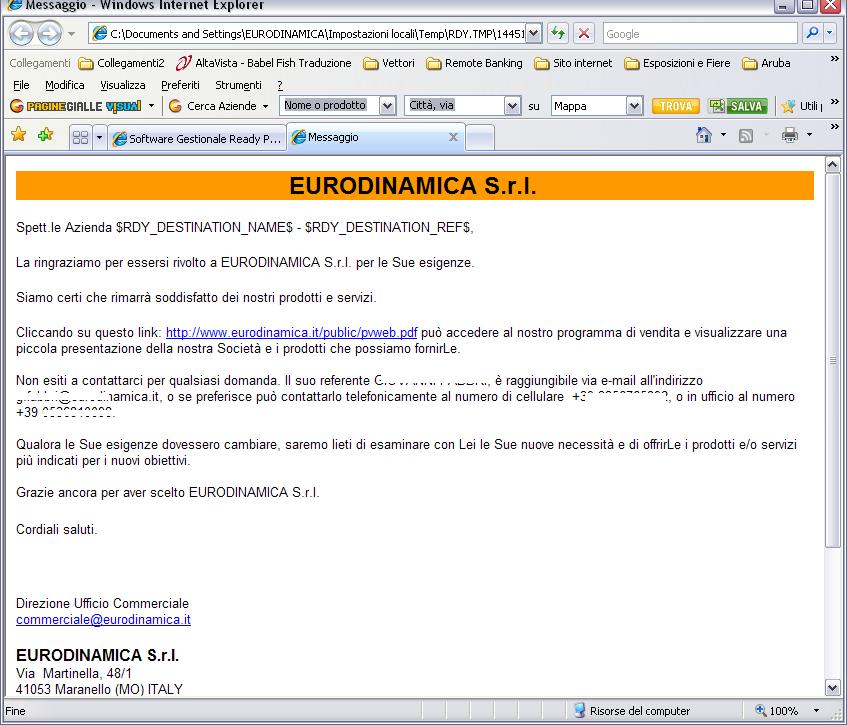Screen dimensions: 847x725
Task: Go to the home page
Action: click(x=703, y=135)
